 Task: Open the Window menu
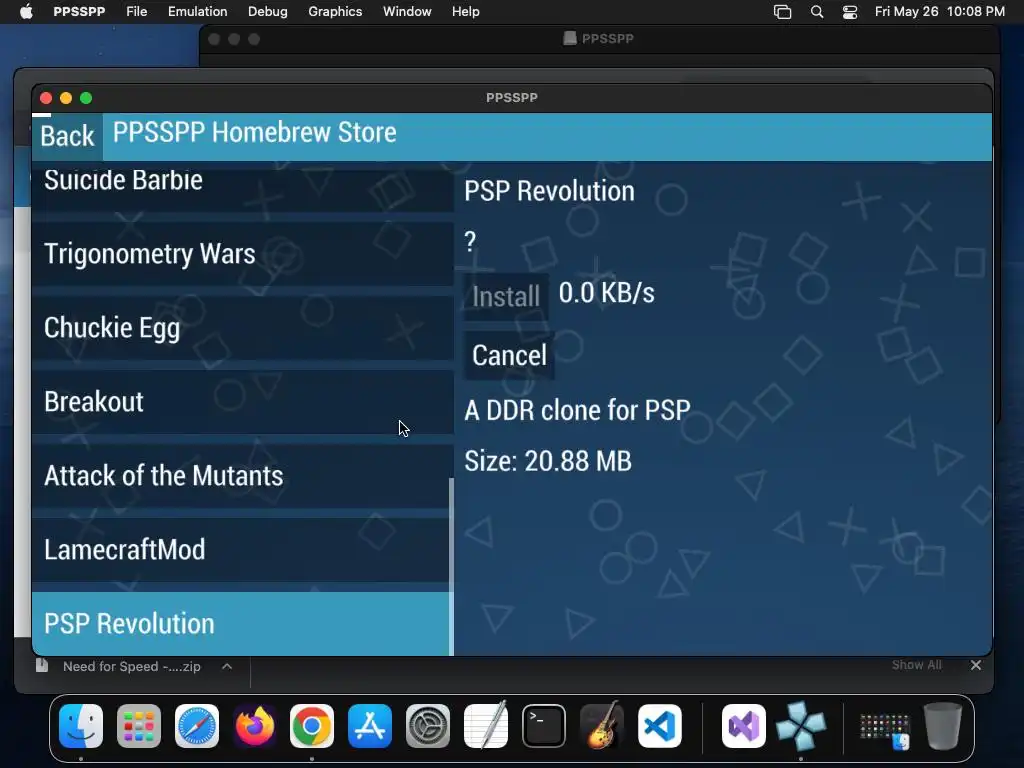point(407,11)
